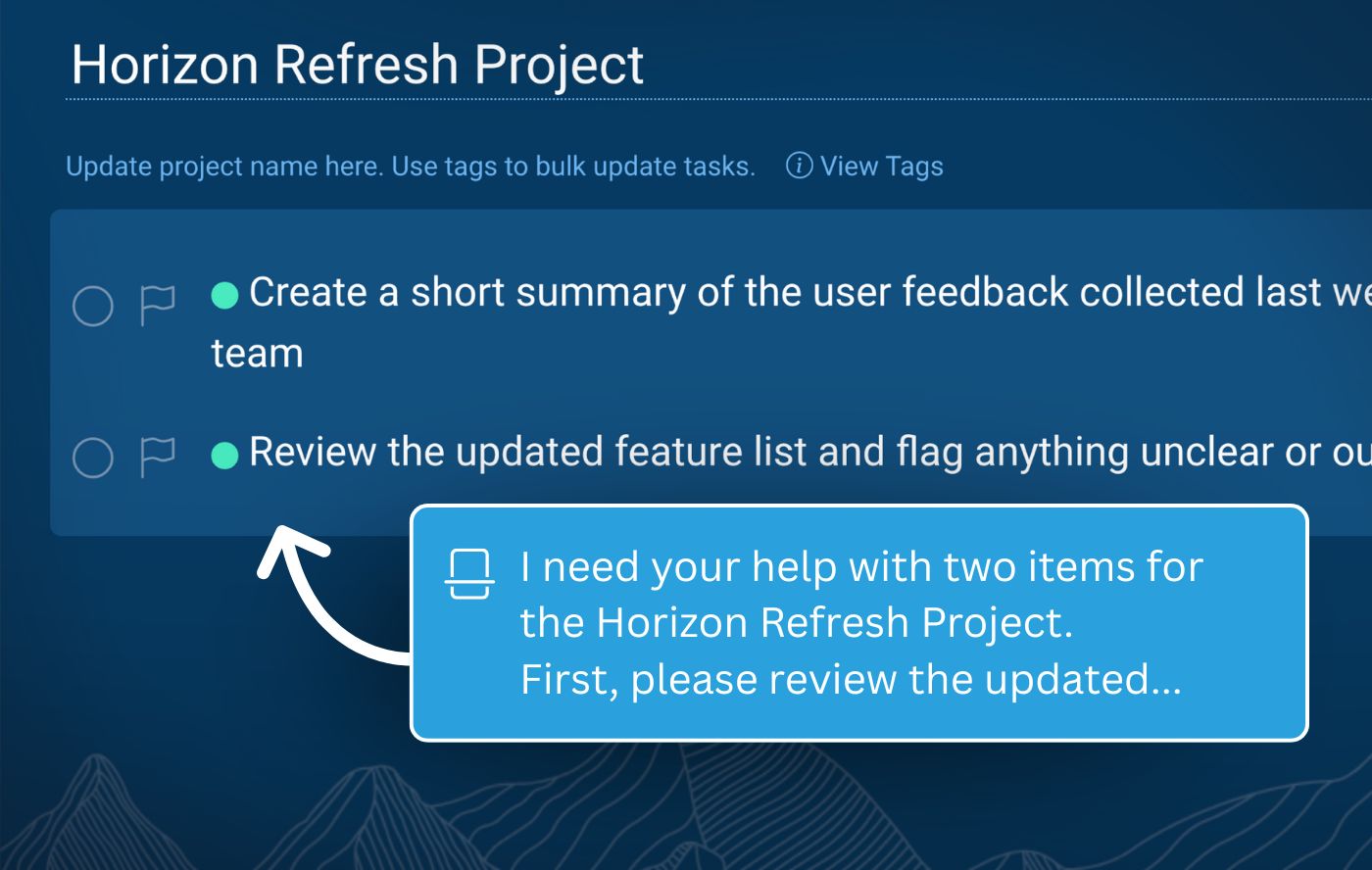The width and height of the screenshot is (1372, 870).
Task: Click the 'I need your help' callout line
Action: click(861, 566)
